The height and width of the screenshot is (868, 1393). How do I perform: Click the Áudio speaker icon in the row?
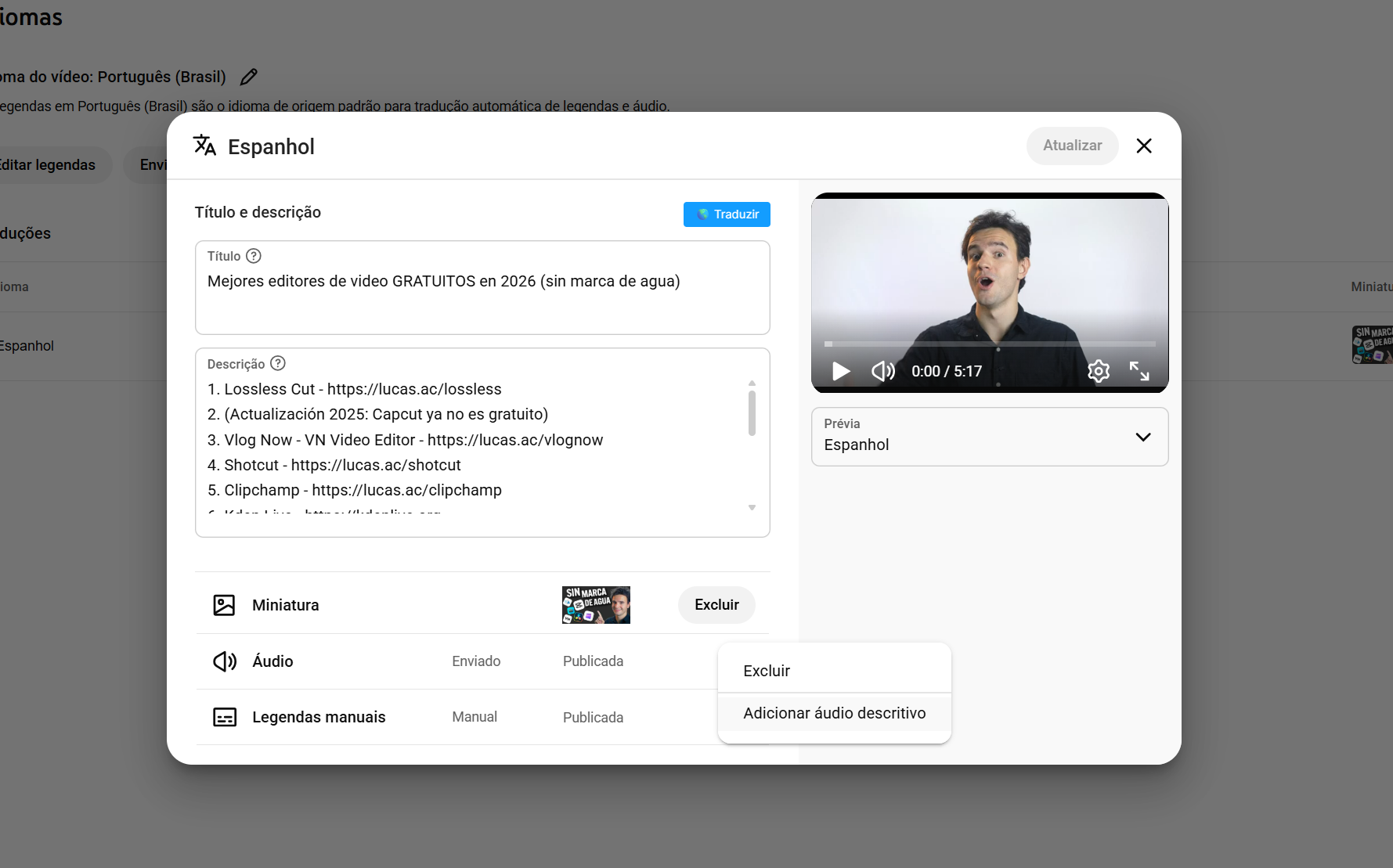click(225, 661)
